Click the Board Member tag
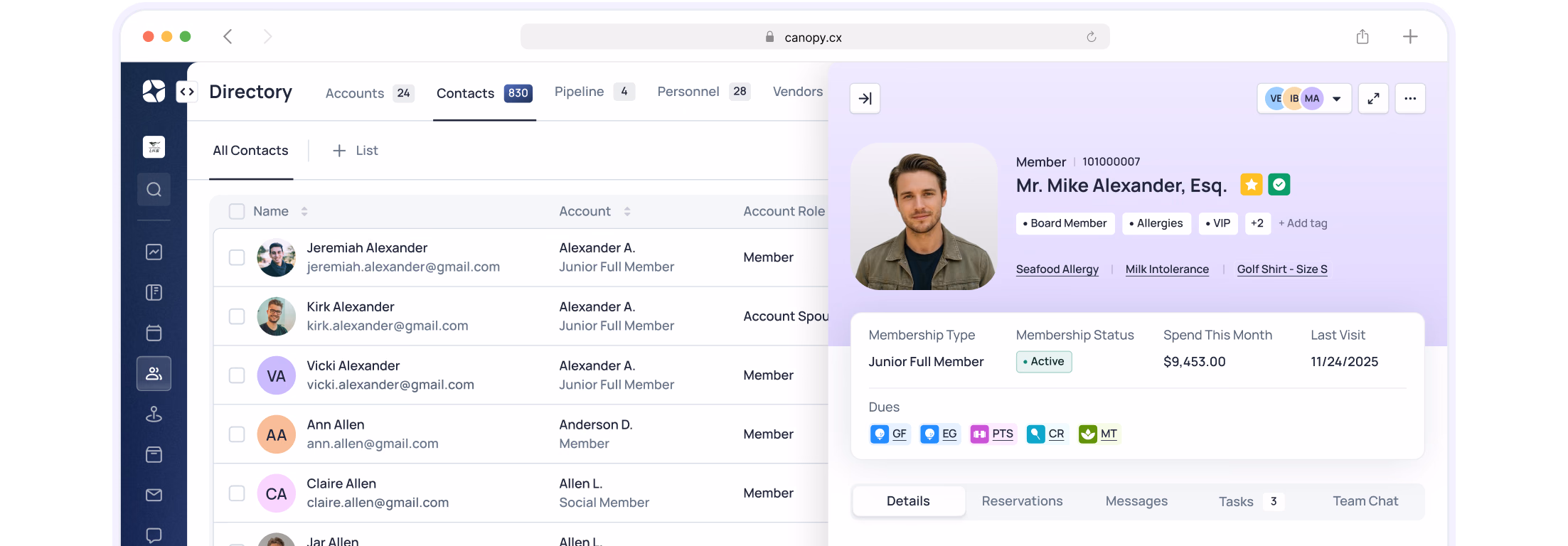The width and height of the screenshot is (1568, 546). coord(1065,223)
